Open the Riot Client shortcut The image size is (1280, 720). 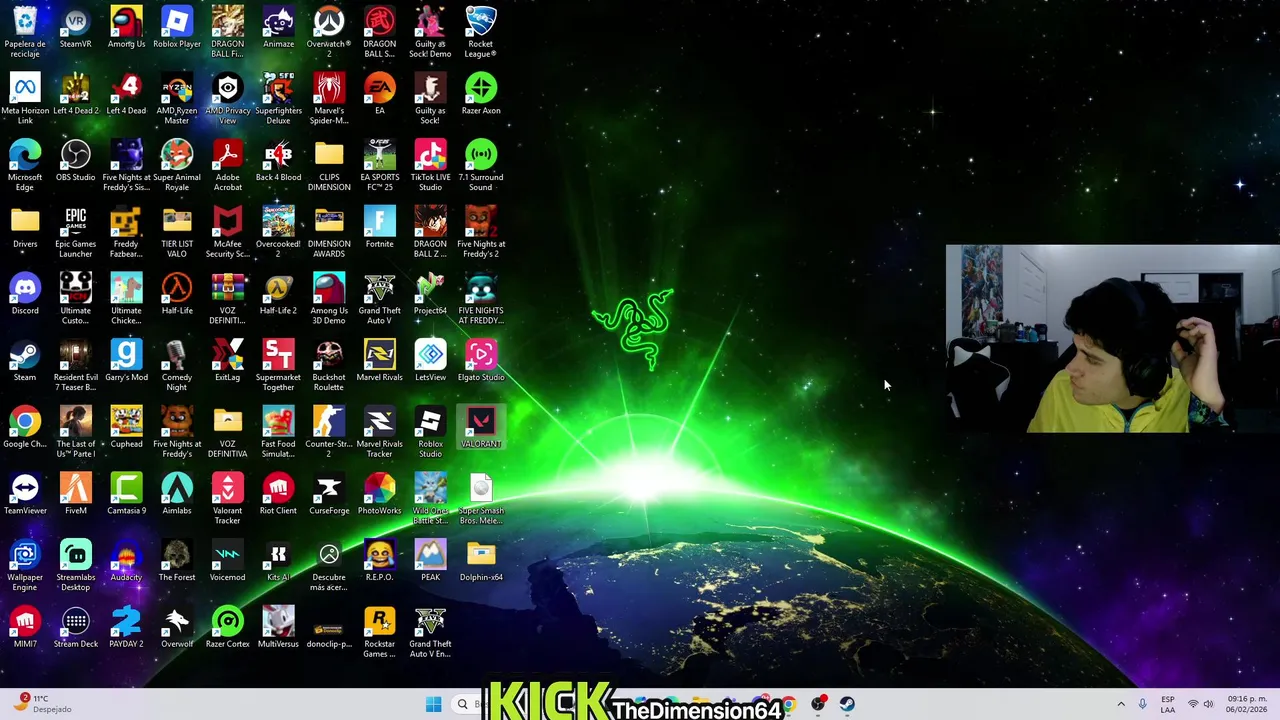tap(278, 495)
